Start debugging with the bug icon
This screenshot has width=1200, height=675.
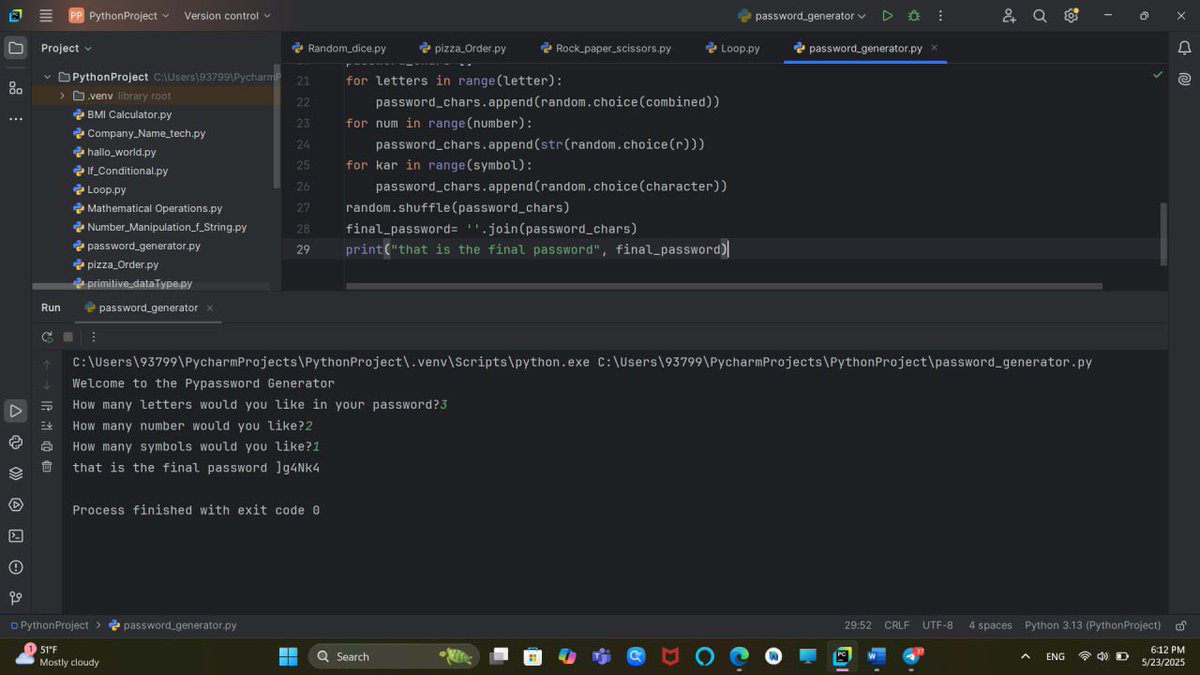pos(914,16)
